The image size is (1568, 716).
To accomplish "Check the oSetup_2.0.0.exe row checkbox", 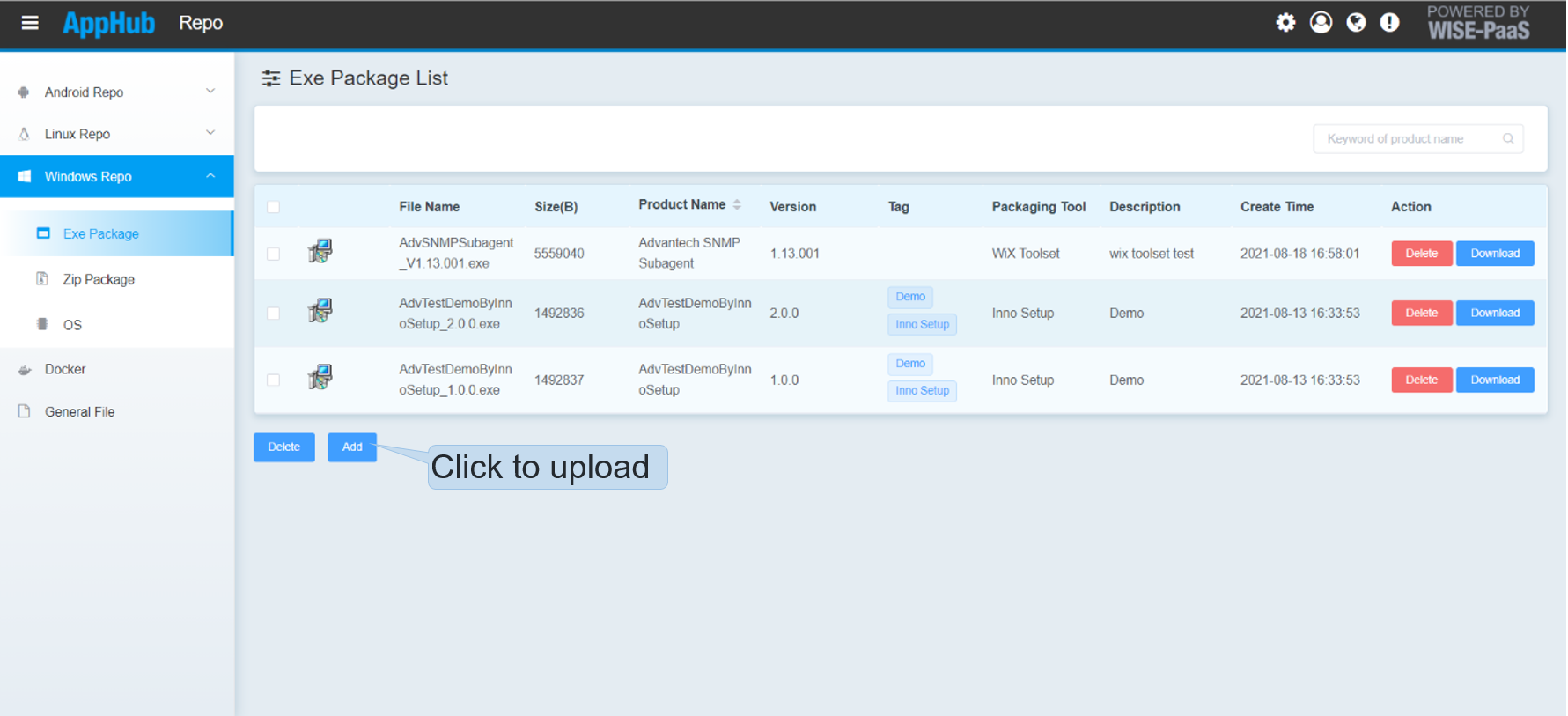I will (x=273, y=314).
